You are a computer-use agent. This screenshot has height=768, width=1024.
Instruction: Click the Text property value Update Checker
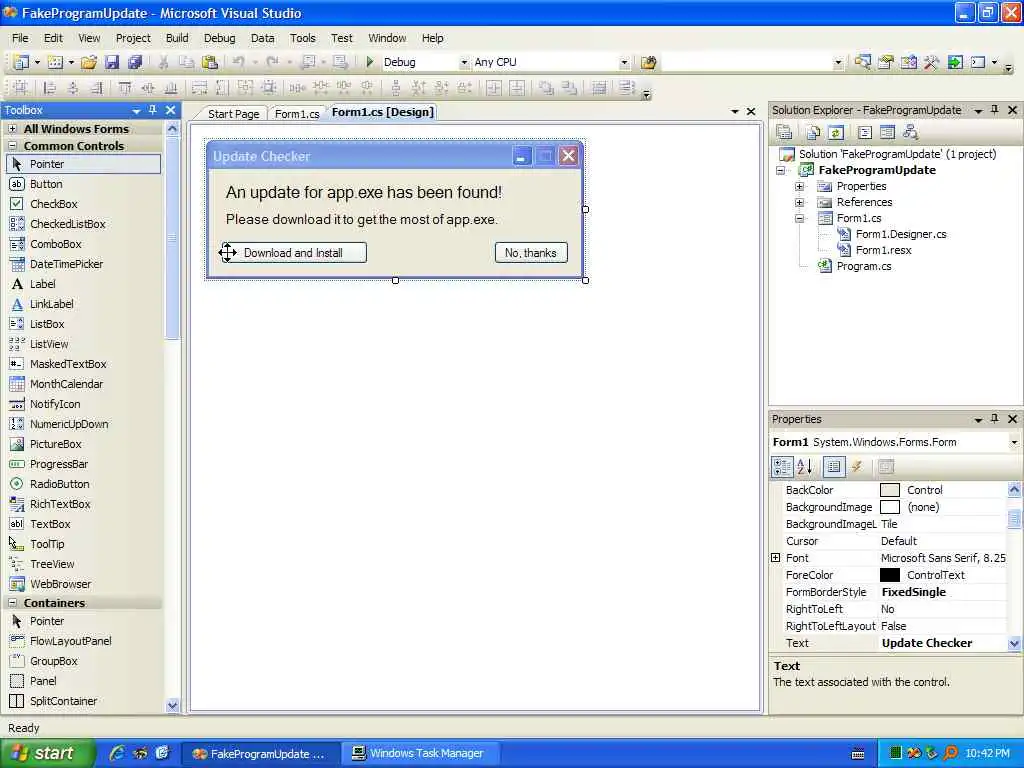pos(927,643)
